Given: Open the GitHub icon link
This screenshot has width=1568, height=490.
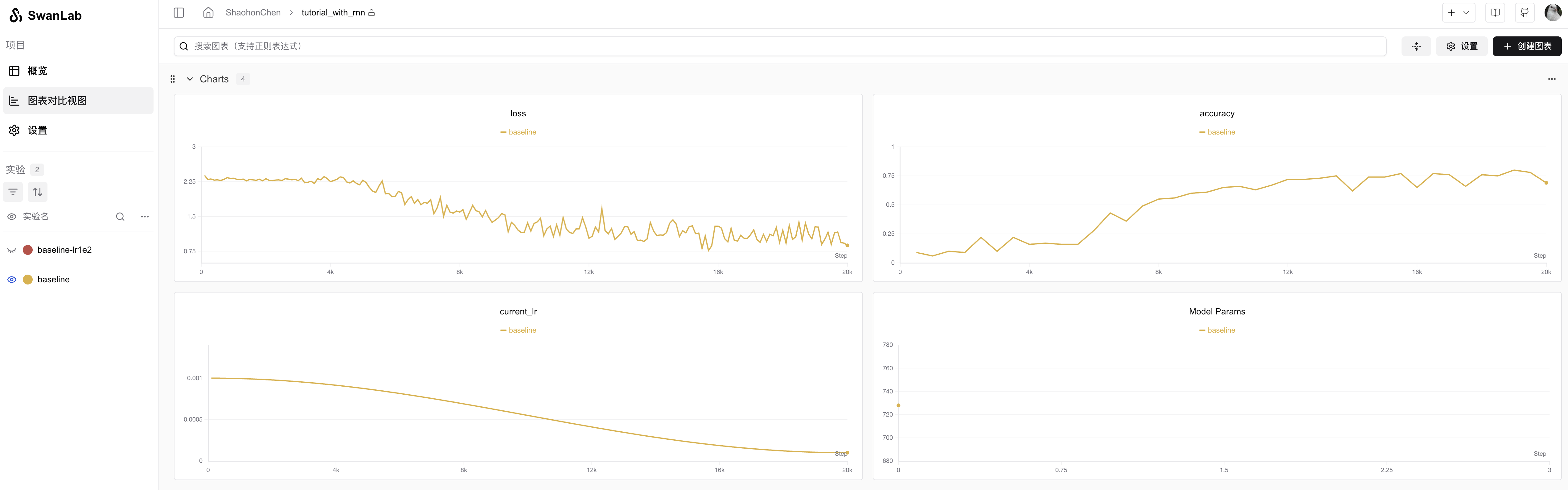Looking at the screenshot, I should 1524,13.
